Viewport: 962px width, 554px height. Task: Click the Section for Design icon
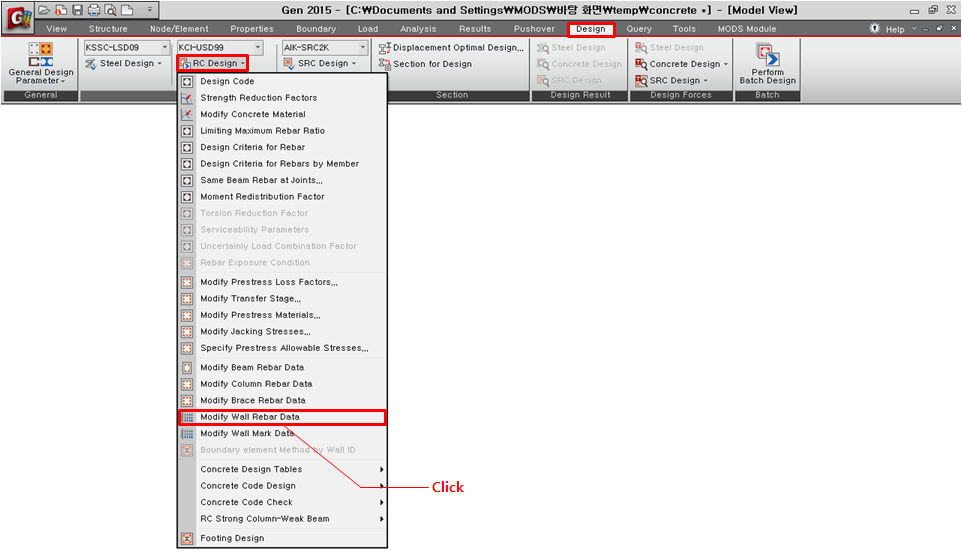[385, 64]
